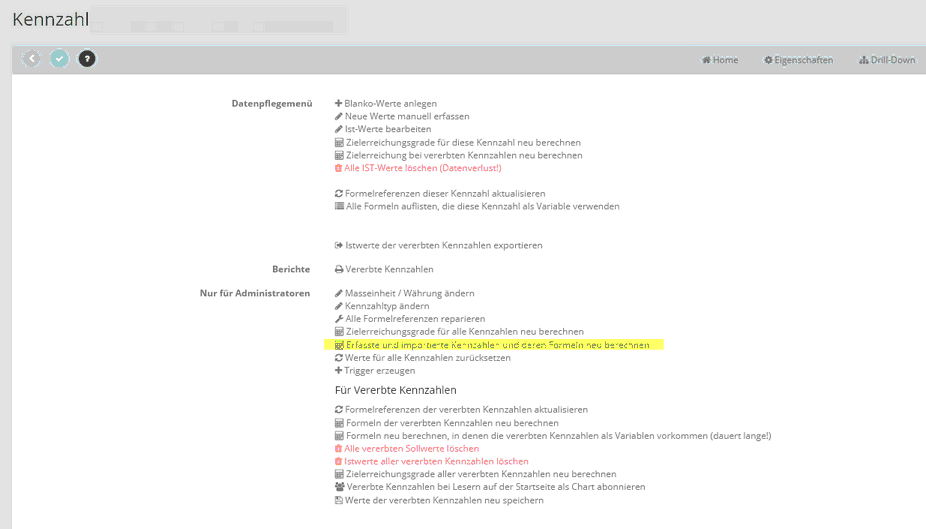Click the Drill-Down hierarchy icon
The width and height of the screenshot is (926, 529).
pyautogui.click(x=863, y=60)
